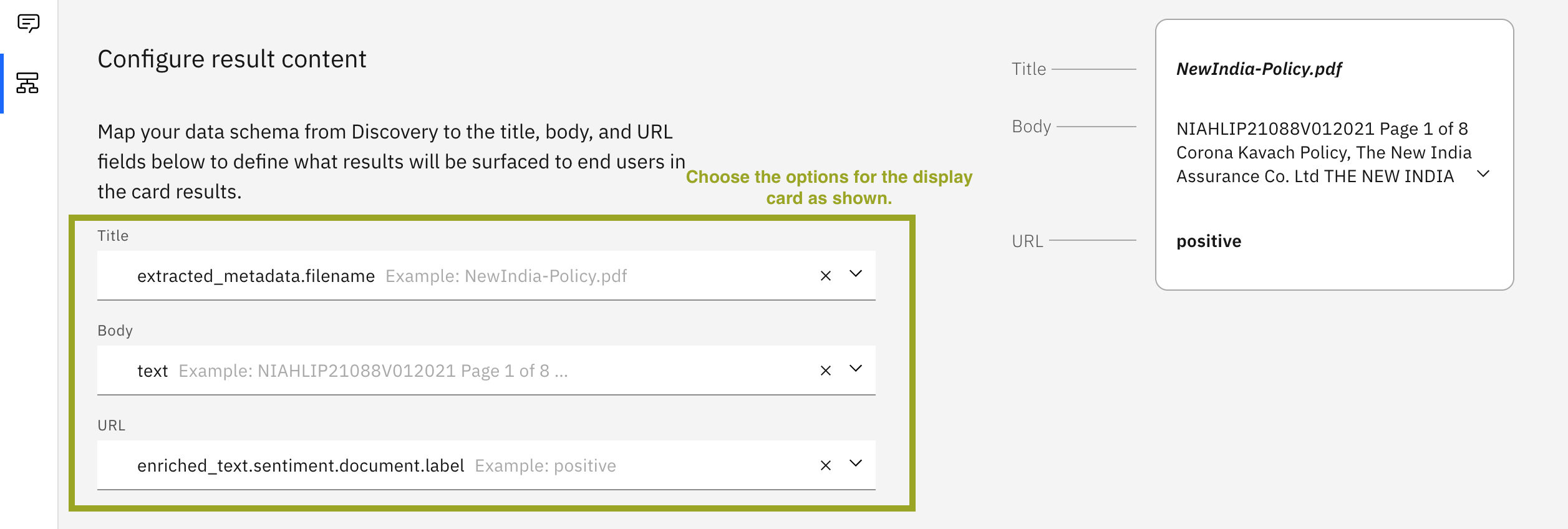This screenshot has height=529, width=1568.
Task: Click the positive URL link in preview
Action: point(1209,241)
